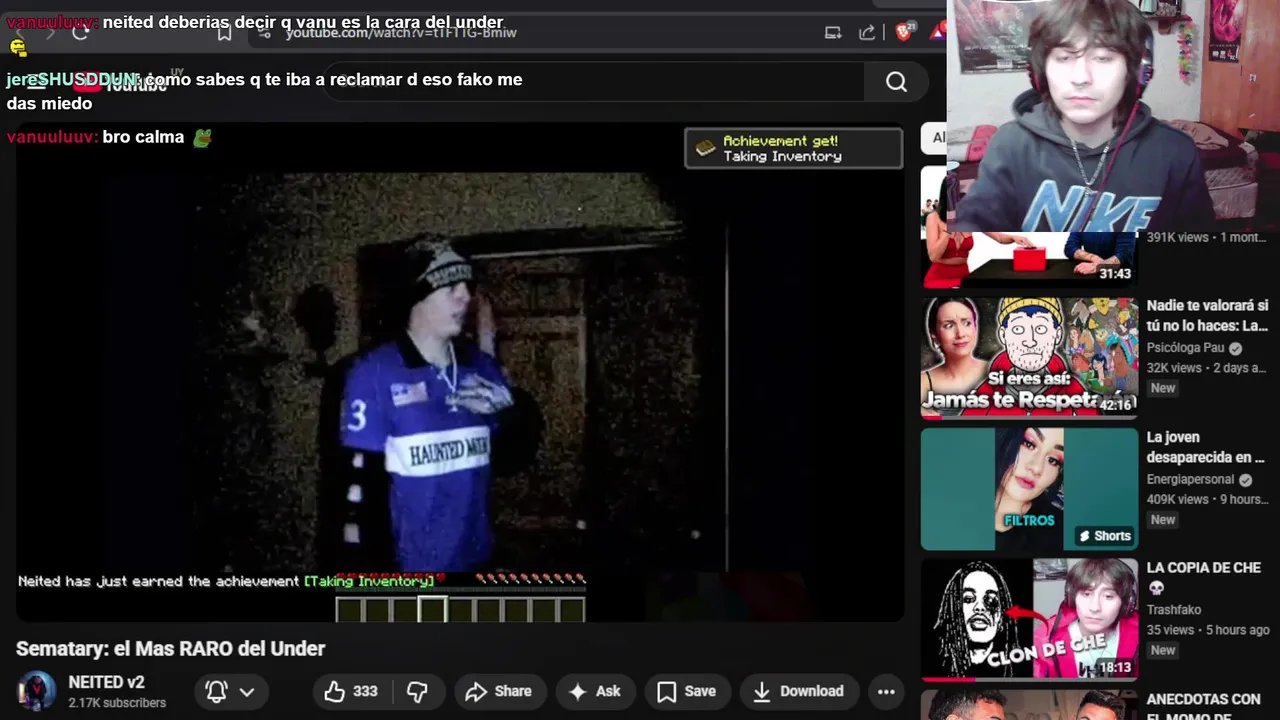
Task: Open the FILTROS Shorts thumbnail
Action: (x=1029, y=489)
